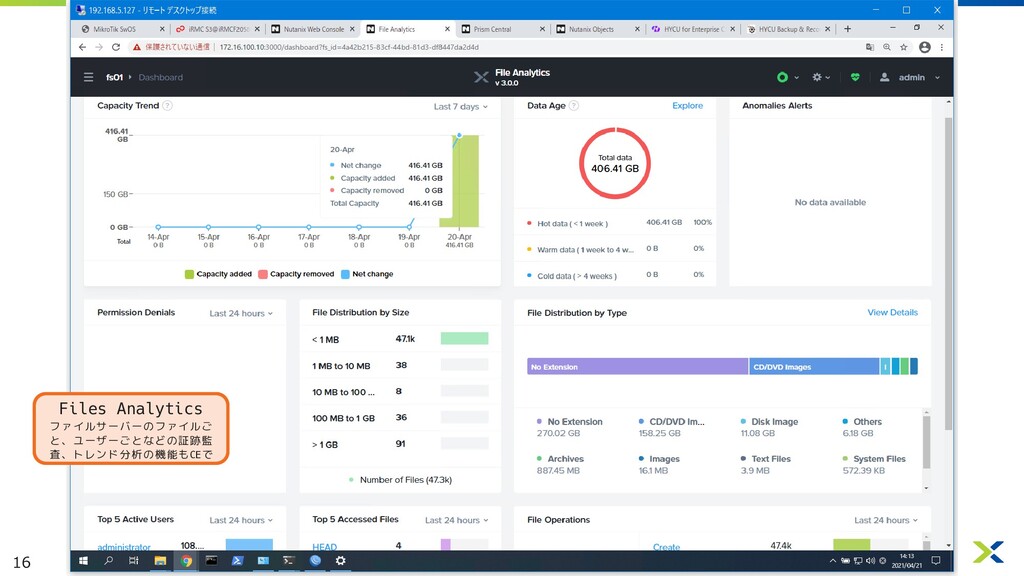Click the browser address bar URL
This screenshot has height=576, width=1024.
349,47
